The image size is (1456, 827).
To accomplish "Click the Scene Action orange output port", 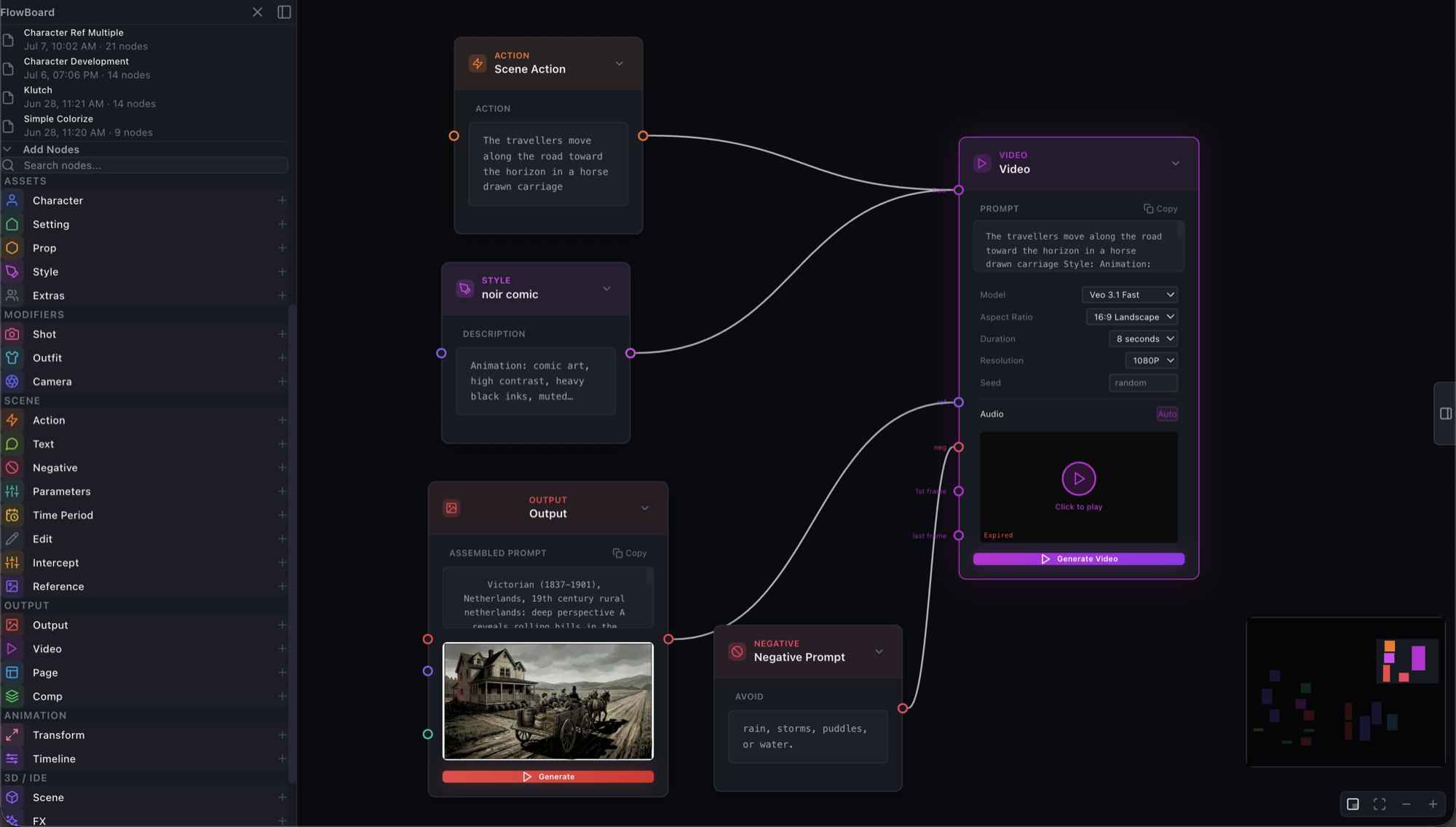I will tap(643, 136).
